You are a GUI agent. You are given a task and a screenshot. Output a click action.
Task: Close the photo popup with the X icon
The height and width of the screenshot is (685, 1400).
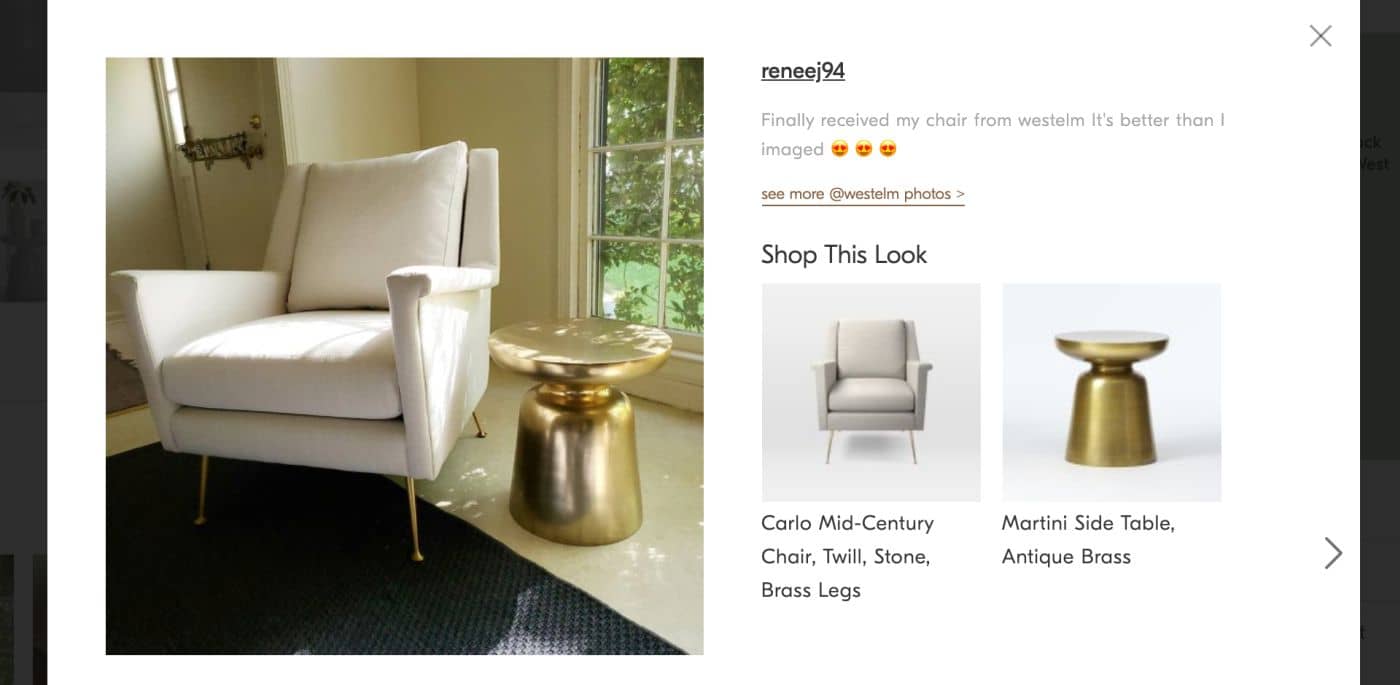(x=1320, y=36)
